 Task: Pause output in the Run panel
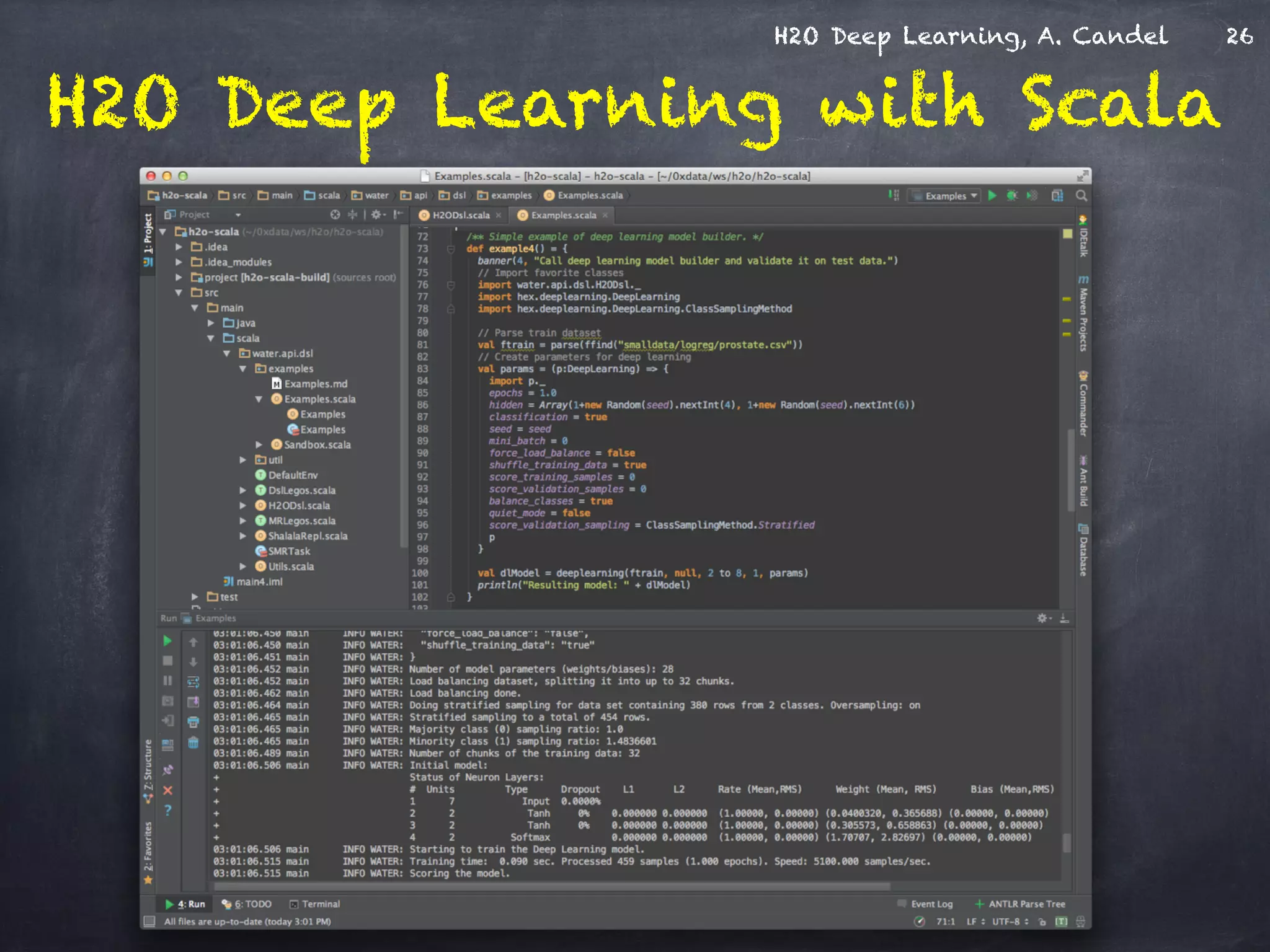[167, 681]
